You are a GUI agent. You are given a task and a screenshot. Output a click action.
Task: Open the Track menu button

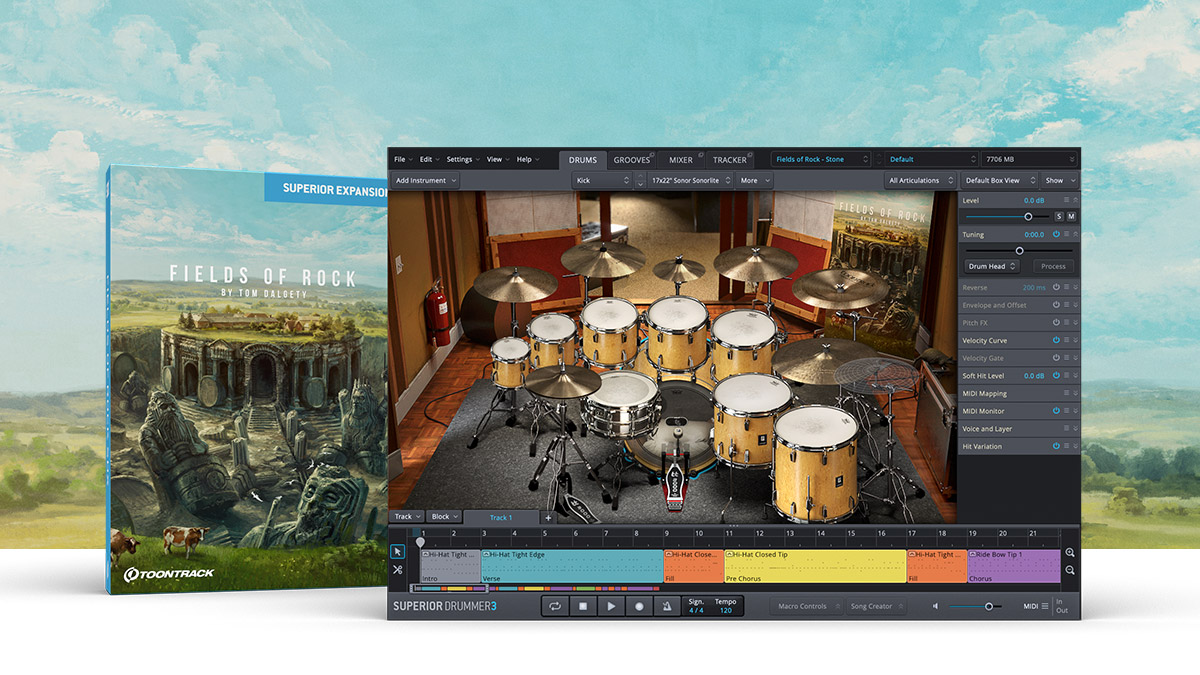click(x=407, y=517)
